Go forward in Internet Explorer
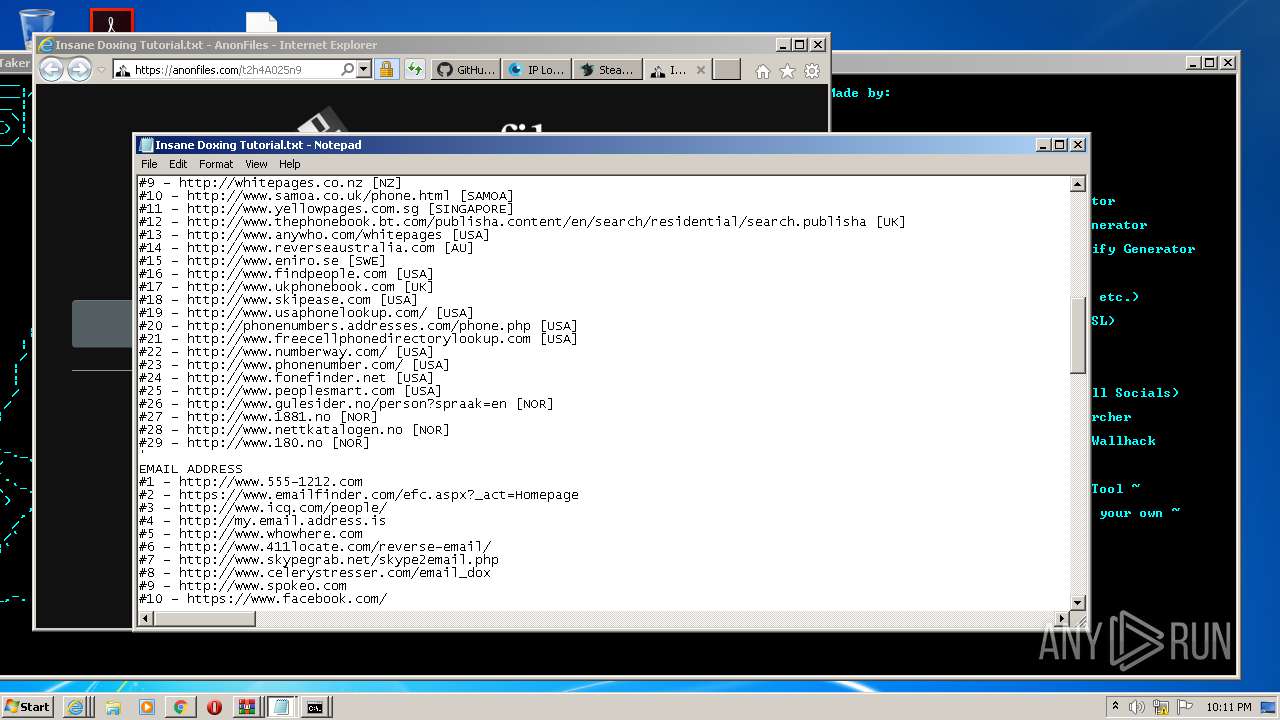 tap(79, 69)
